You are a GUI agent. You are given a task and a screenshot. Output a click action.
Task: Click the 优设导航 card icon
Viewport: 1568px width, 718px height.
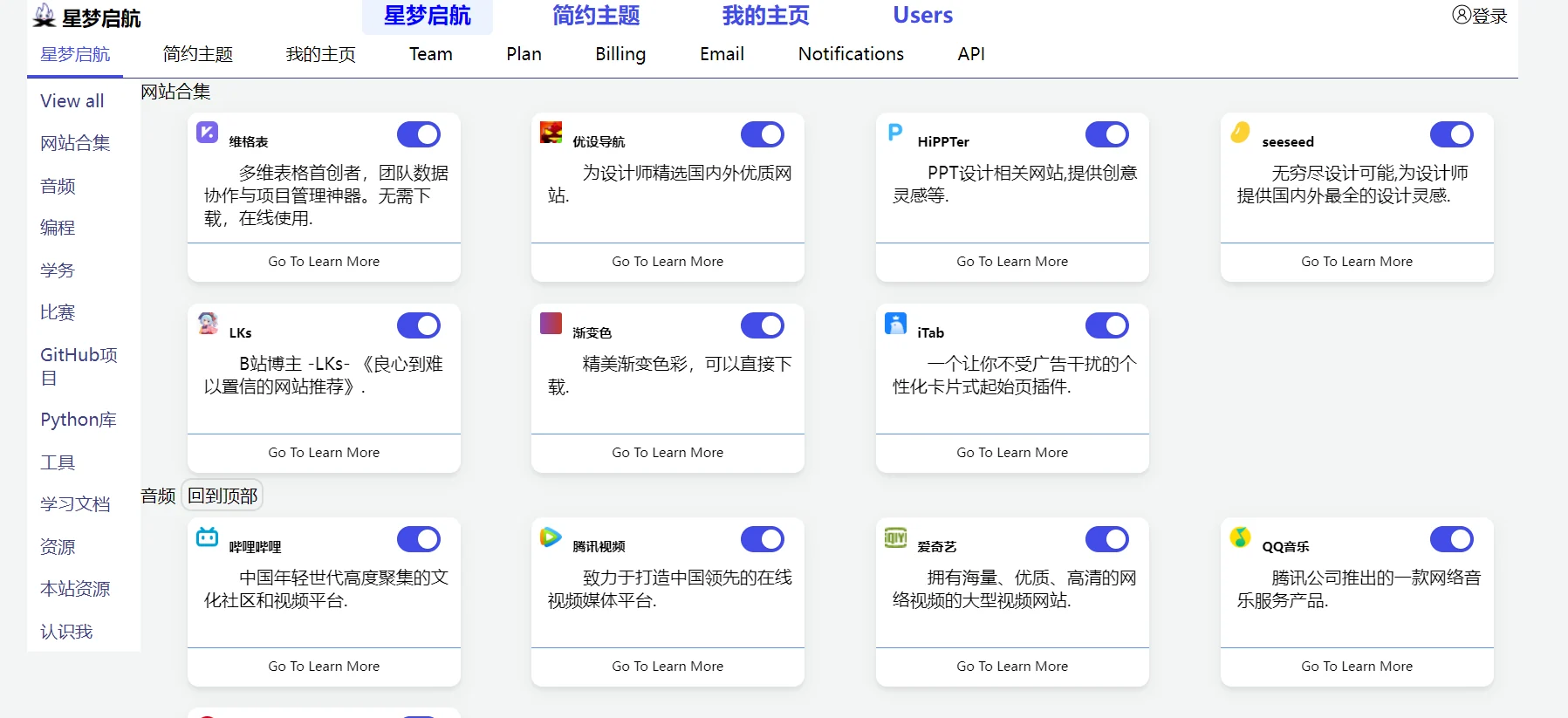pyautogui.click(x=551, y=133)
